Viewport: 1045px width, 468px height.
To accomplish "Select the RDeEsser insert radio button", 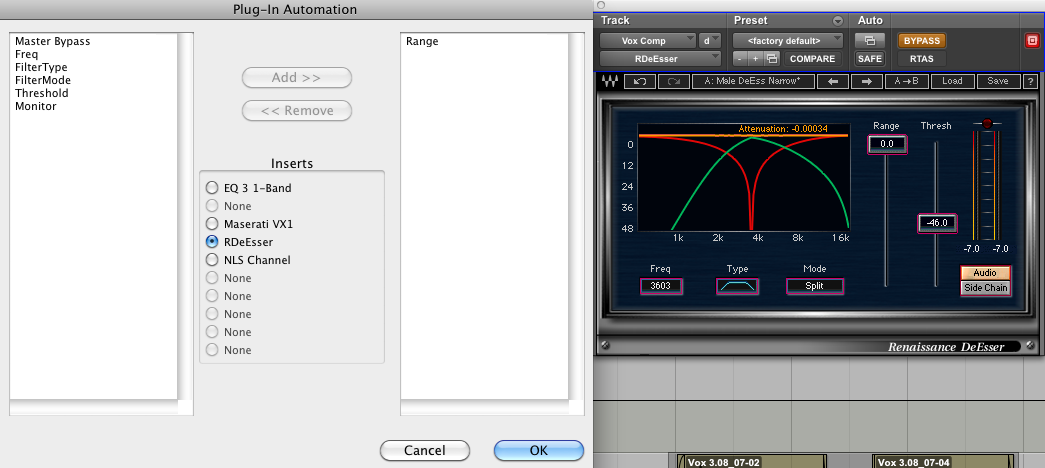I will 212,242.
